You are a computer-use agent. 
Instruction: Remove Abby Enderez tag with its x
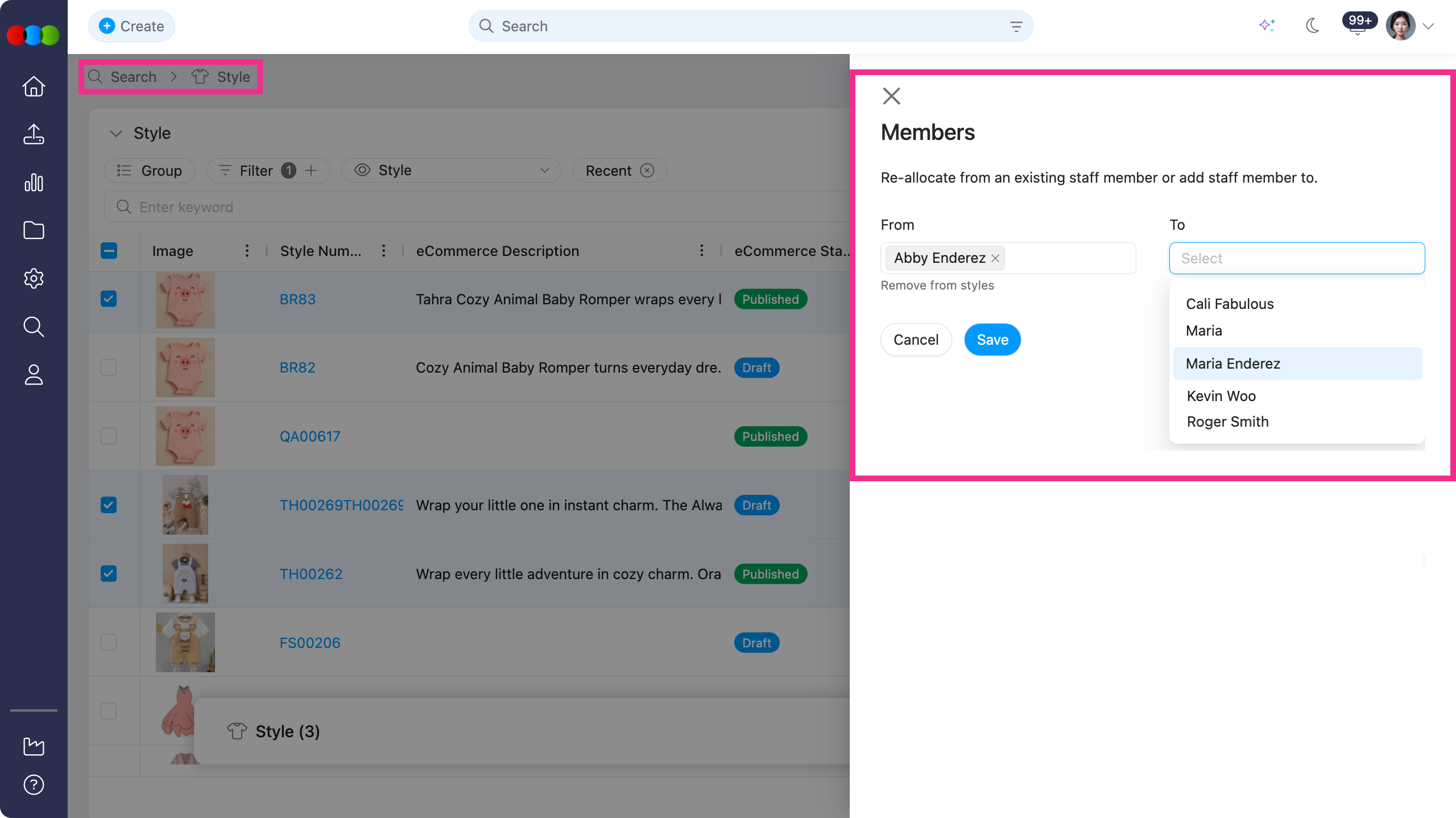pyautogui.click(x=995, y=258)
